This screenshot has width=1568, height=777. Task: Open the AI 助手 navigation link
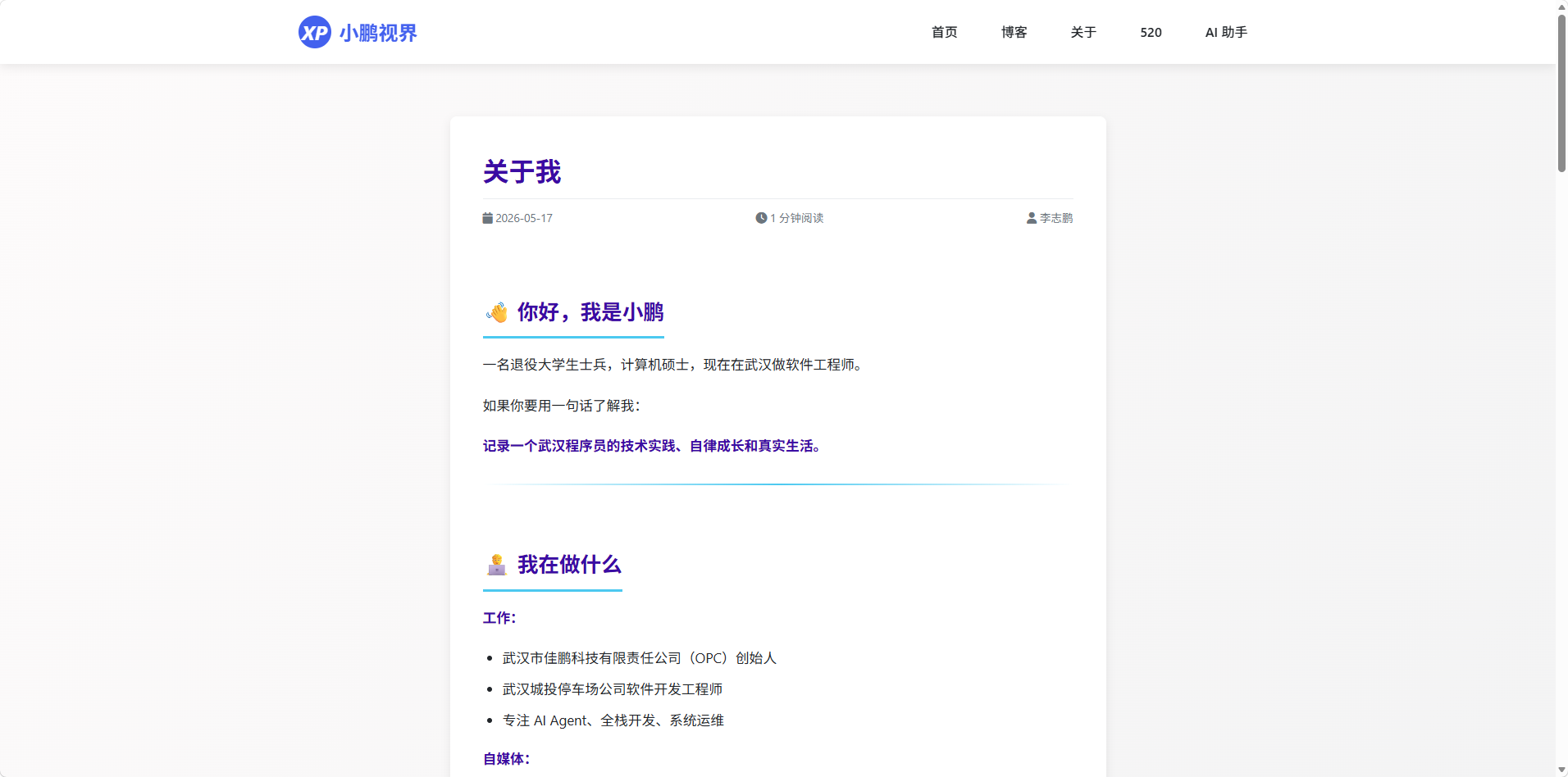click(x=1226, y=32)
